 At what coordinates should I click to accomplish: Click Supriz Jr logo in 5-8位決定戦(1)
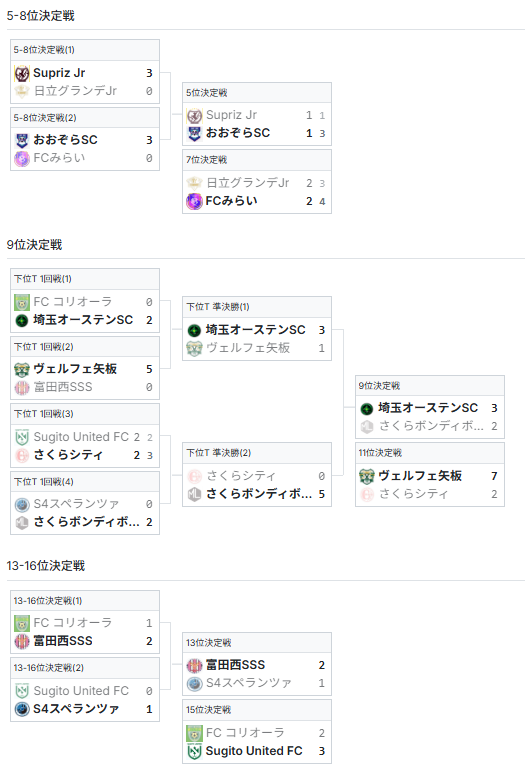click(22, 73)
